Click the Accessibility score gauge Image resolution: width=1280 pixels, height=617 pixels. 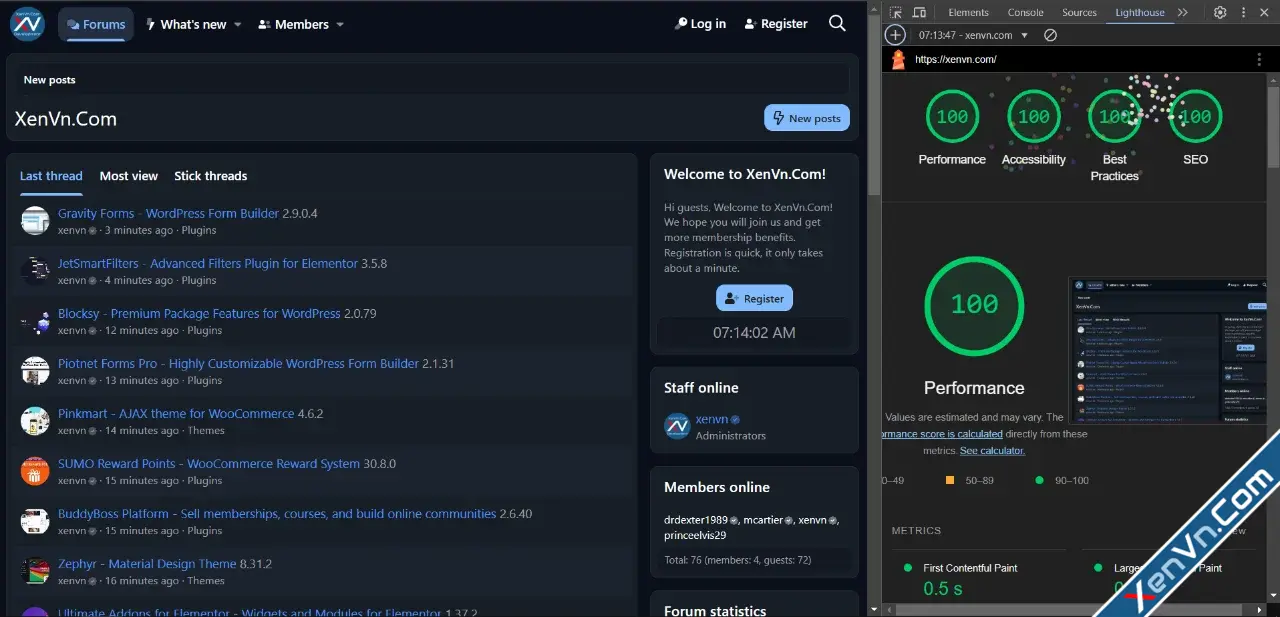(1033, 117)
